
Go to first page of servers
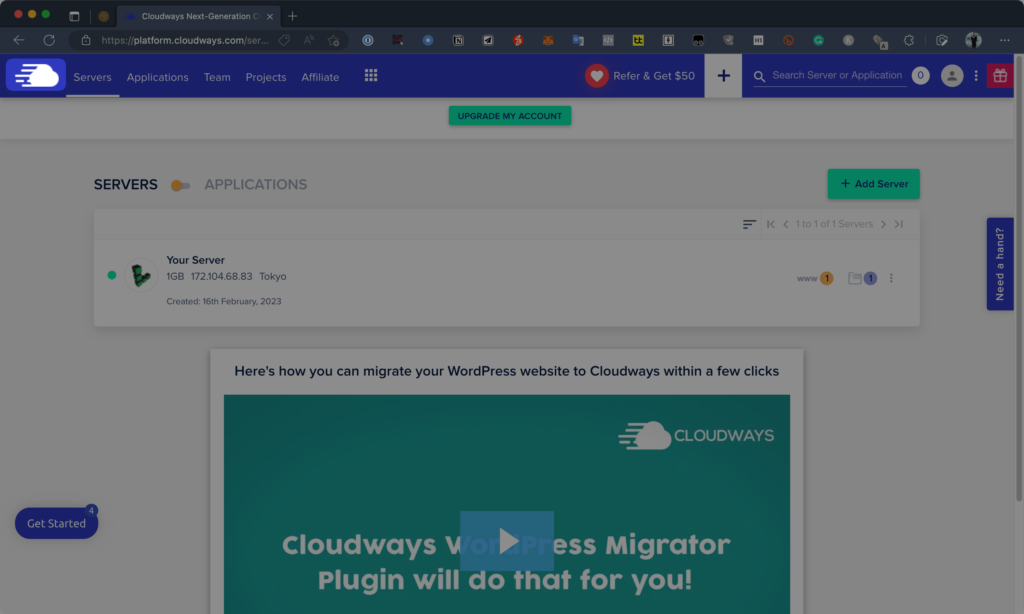771,224
